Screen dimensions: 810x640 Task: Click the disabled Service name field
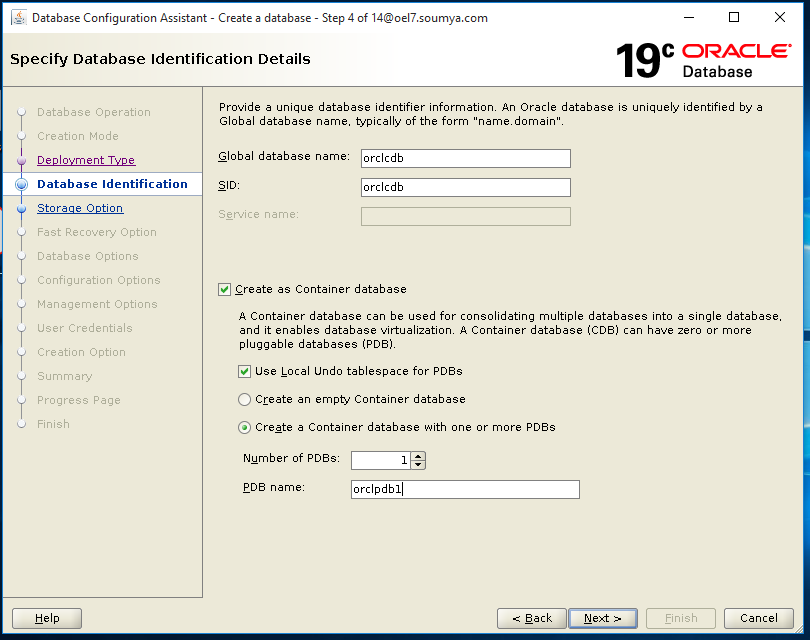pos(465,216)
